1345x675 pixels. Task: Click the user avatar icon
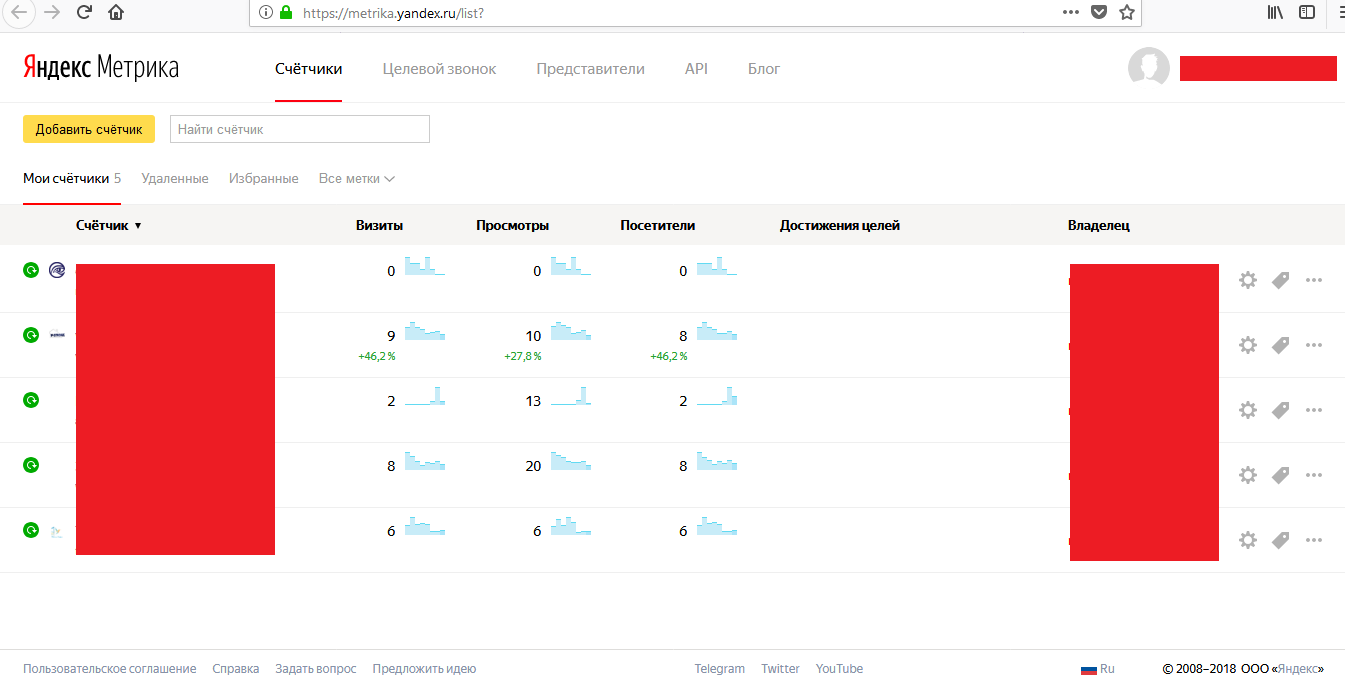[x=1149, y=68]
